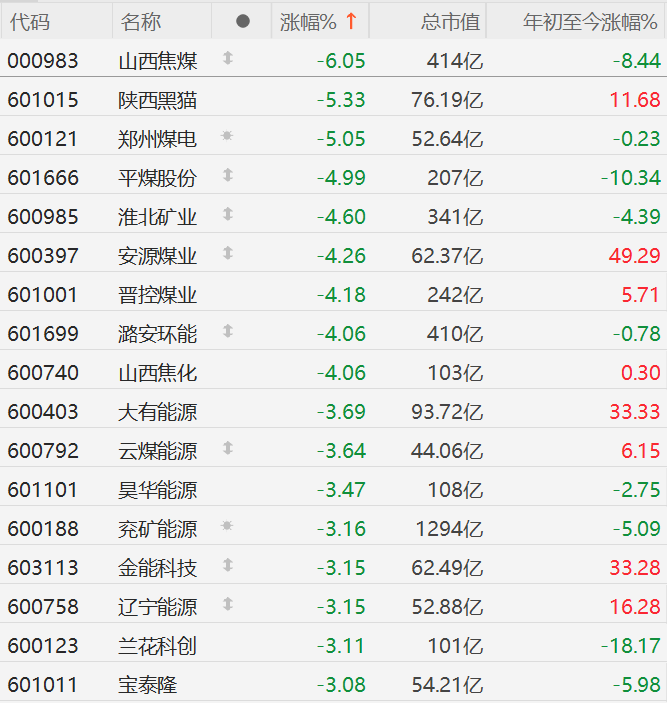Screen dimensions: 667x703
Task: Click the star icon beside 兖矿能源
Action: (227, 525)
